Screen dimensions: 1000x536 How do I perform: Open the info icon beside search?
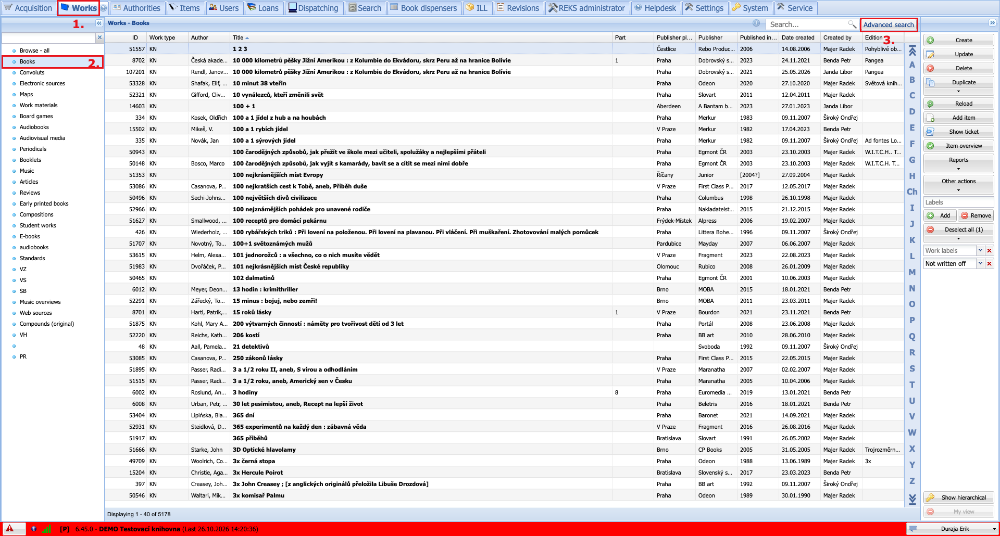click(x=756, y=24)
